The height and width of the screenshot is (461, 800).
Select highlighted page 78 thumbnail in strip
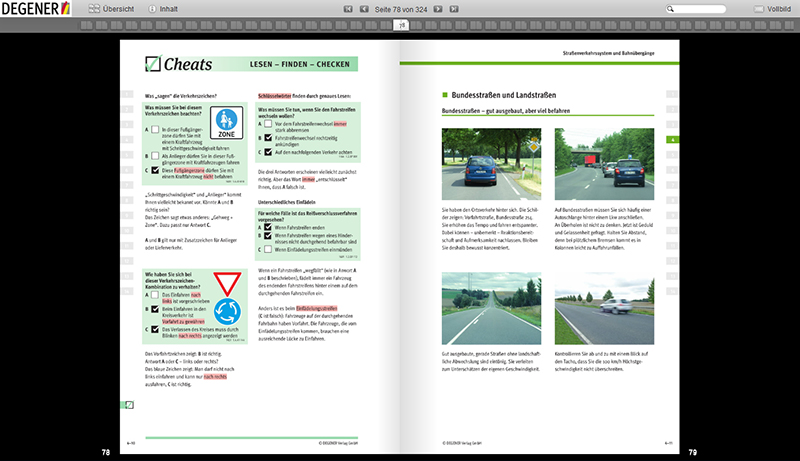pos(402,25)
